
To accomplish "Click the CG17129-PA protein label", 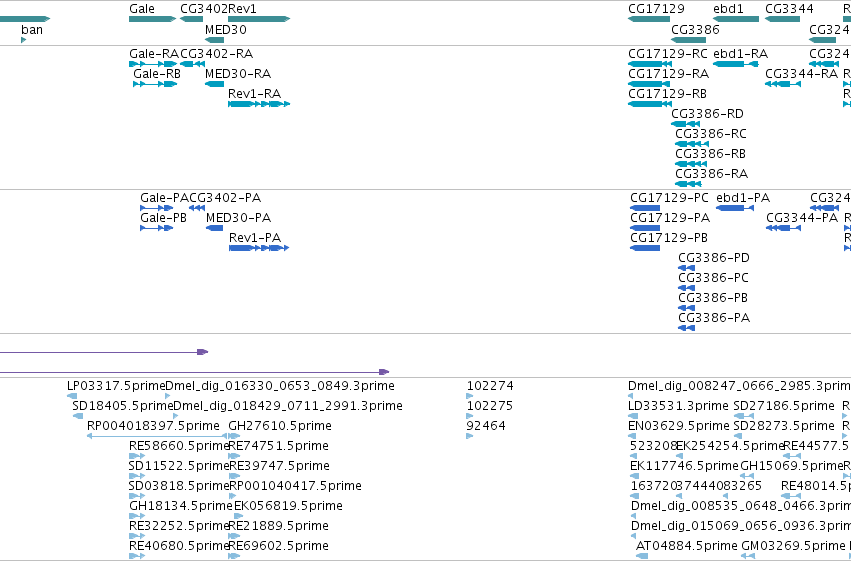I will point(670,218).
